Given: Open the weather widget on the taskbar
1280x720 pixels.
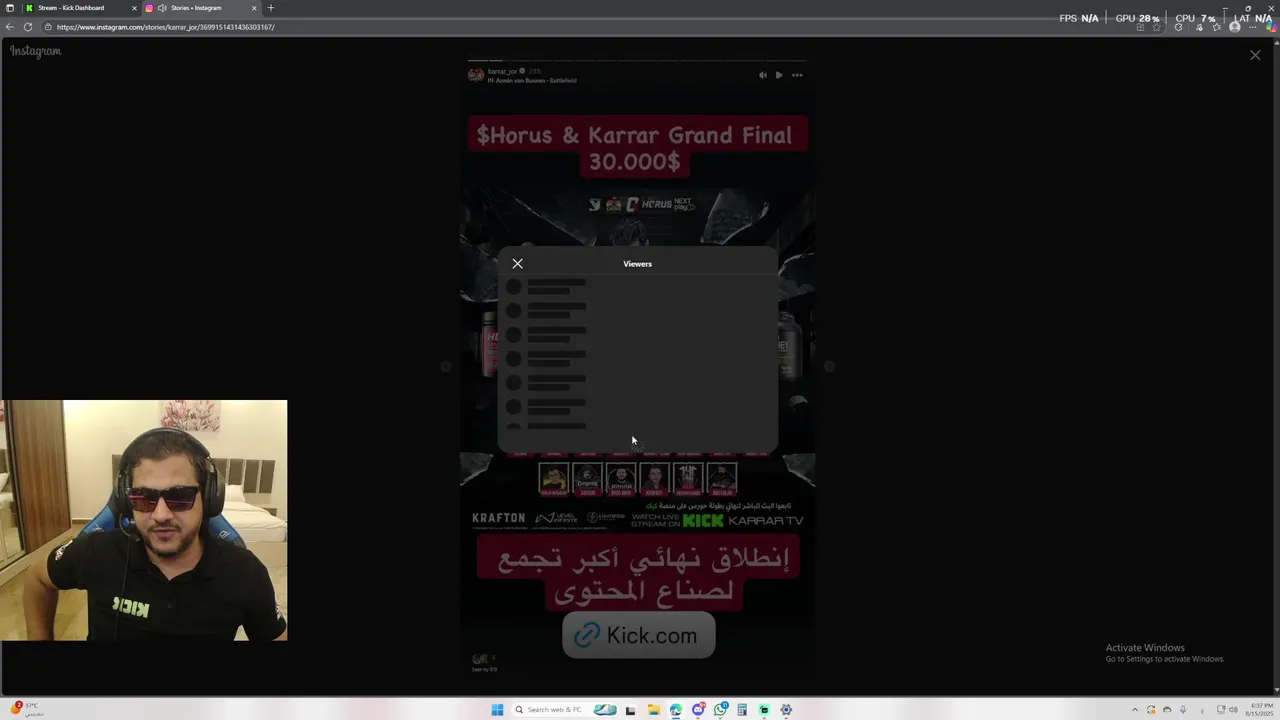Looking at the screenshot, I should click(x=25, y=709).
